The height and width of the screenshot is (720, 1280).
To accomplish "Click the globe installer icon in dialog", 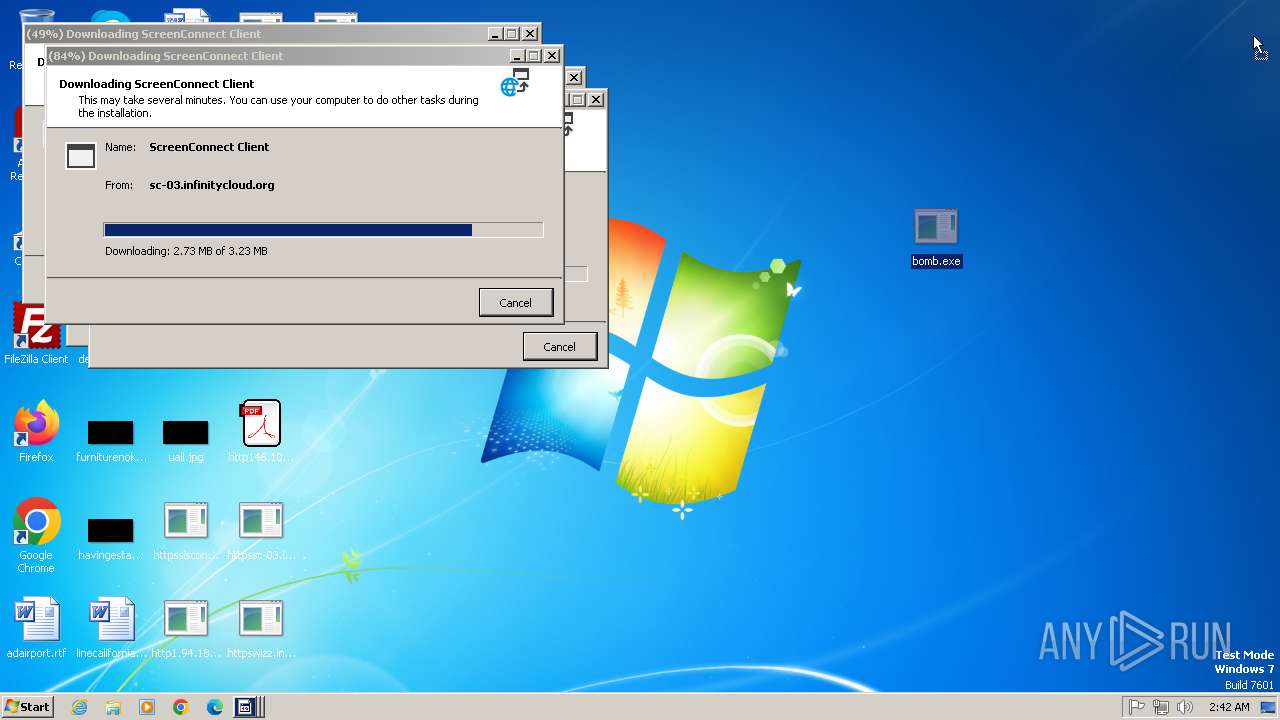I will click(515, 83).
